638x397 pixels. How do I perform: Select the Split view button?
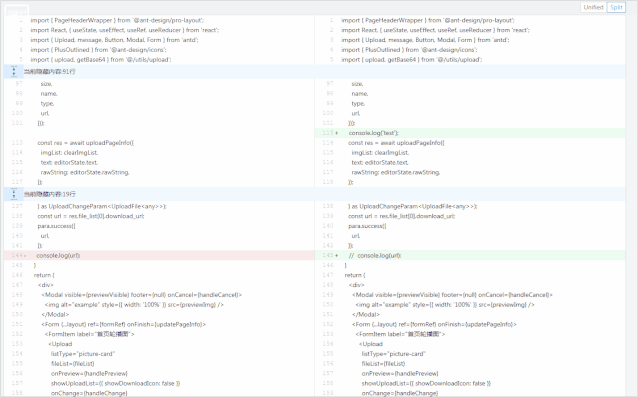[x=616, y=7]
